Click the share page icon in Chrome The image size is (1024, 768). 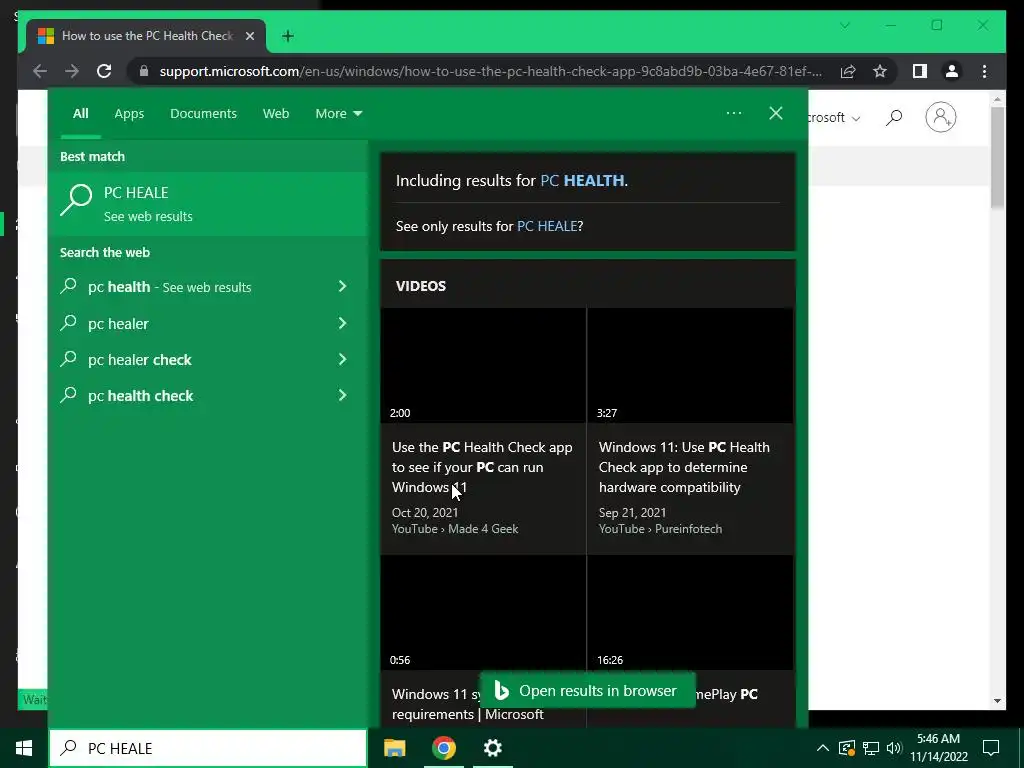(848, 71)
